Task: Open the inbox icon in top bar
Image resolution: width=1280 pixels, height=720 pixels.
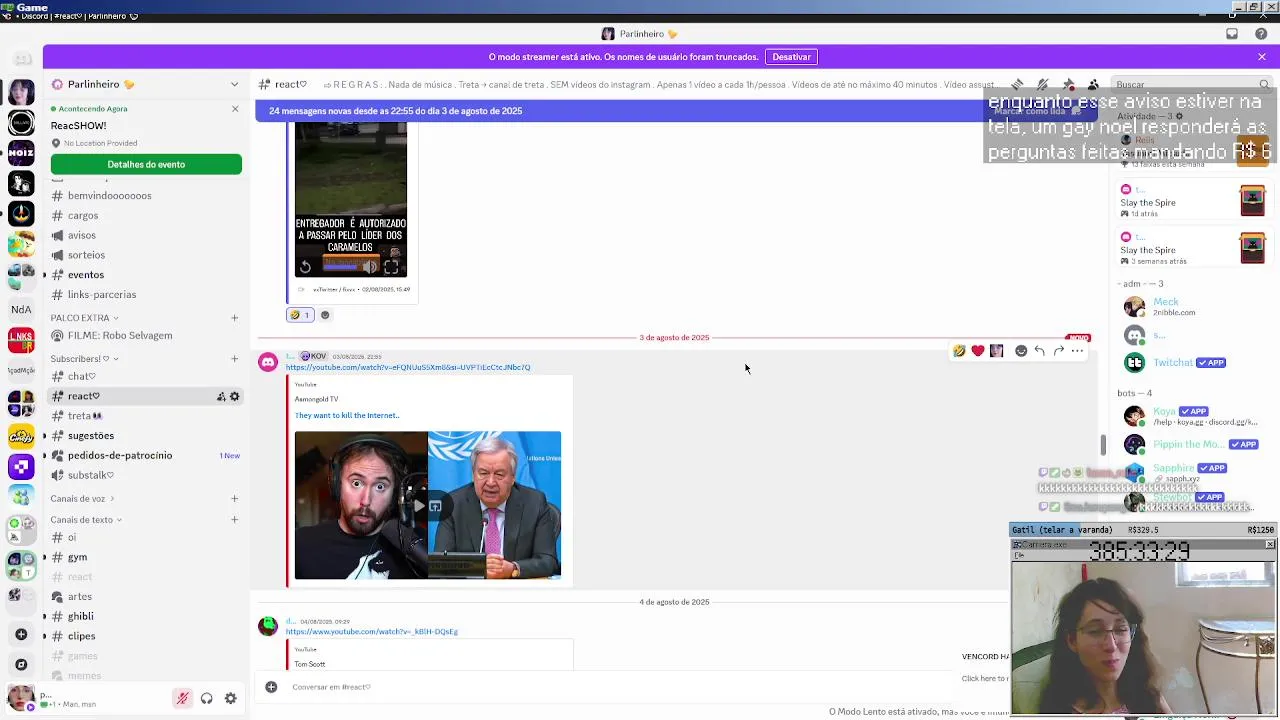Action: point(1232,34)
